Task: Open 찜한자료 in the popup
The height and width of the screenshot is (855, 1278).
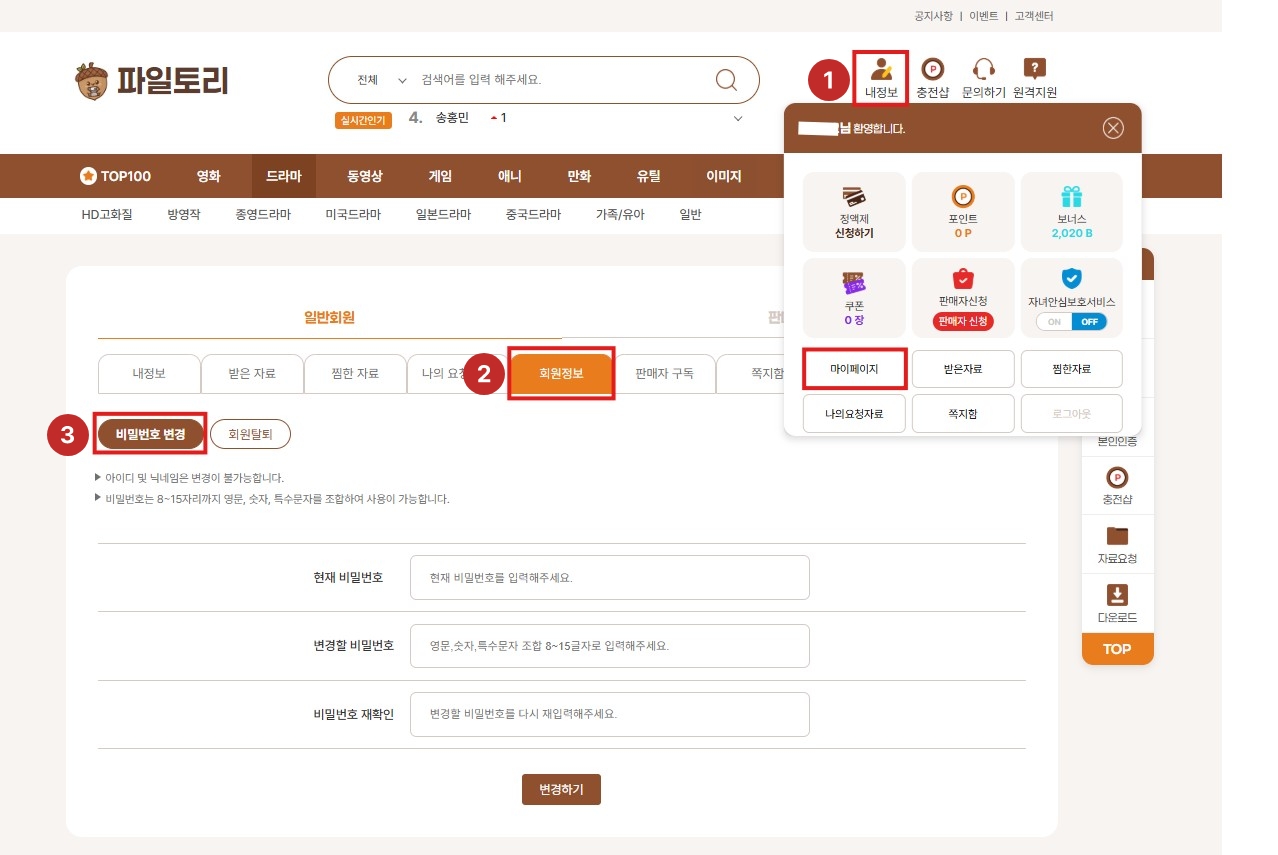Action: tap(1072, 369)
